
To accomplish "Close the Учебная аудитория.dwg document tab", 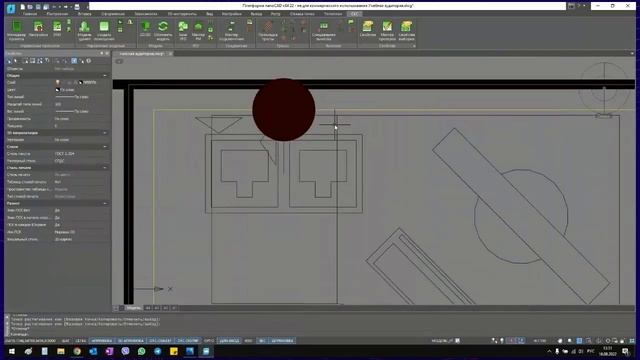I will click(x=171, y=53).
